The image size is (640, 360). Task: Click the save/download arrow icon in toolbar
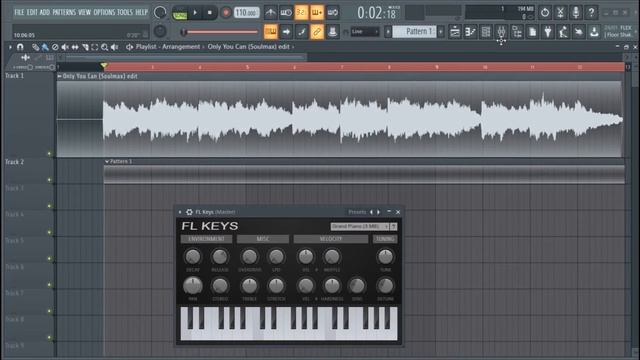(594, 31)
